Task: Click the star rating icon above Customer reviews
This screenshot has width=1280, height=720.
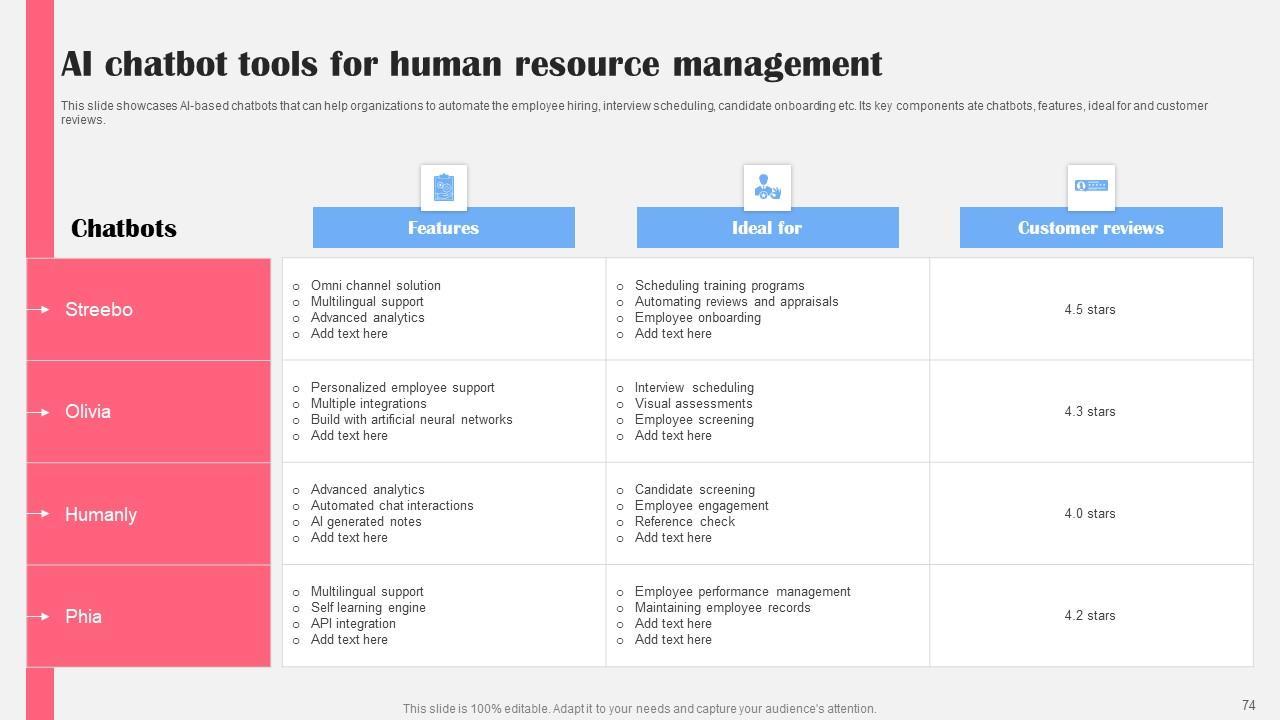Action: click(x=1091, y=187)
